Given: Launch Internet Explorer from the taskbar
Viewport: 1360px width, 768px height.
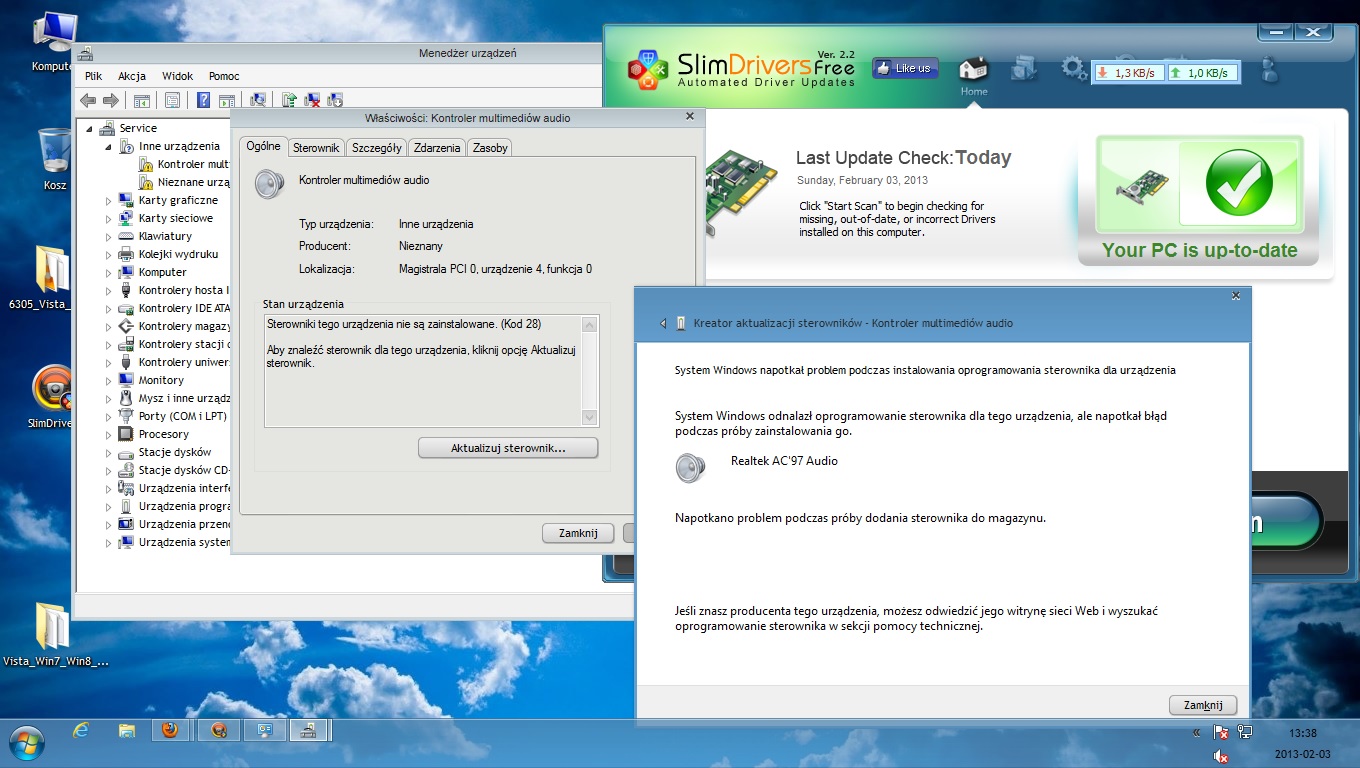Looking at the screenshot, I should [x=82, y=731].
